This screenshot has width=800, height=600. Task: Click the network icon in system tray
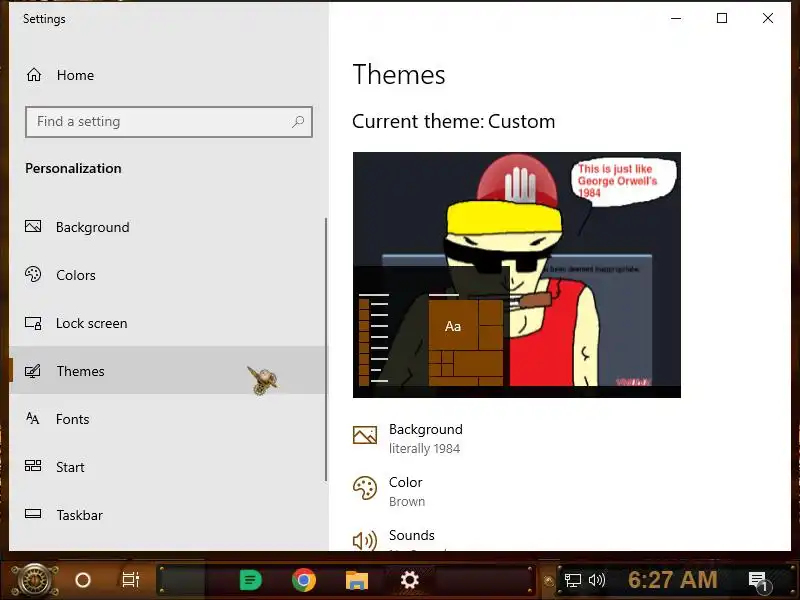coord(572,580)
